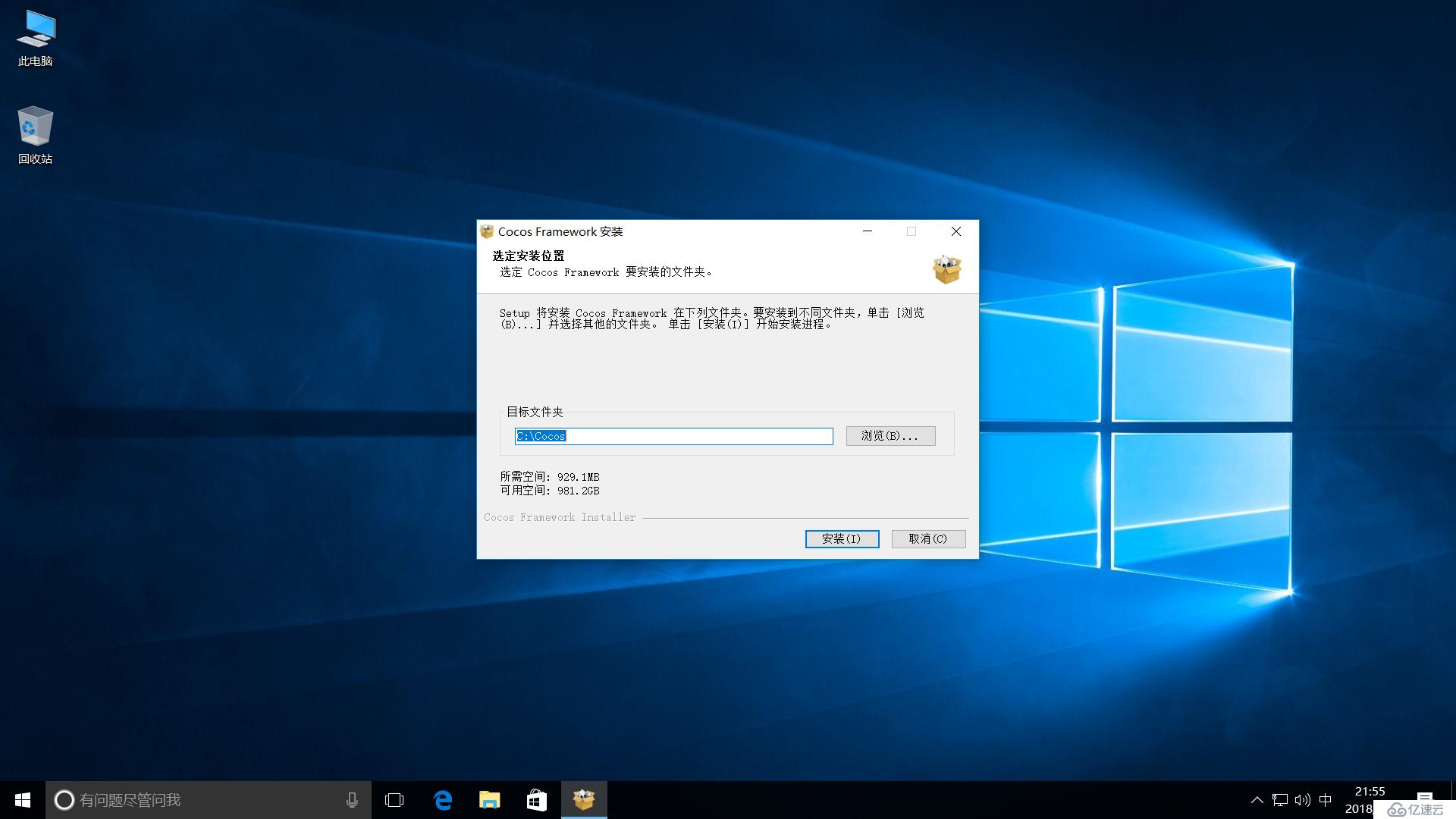Open the network status tray icon
This screenshot has width=1456, height=819.
tap(1280, 800)
